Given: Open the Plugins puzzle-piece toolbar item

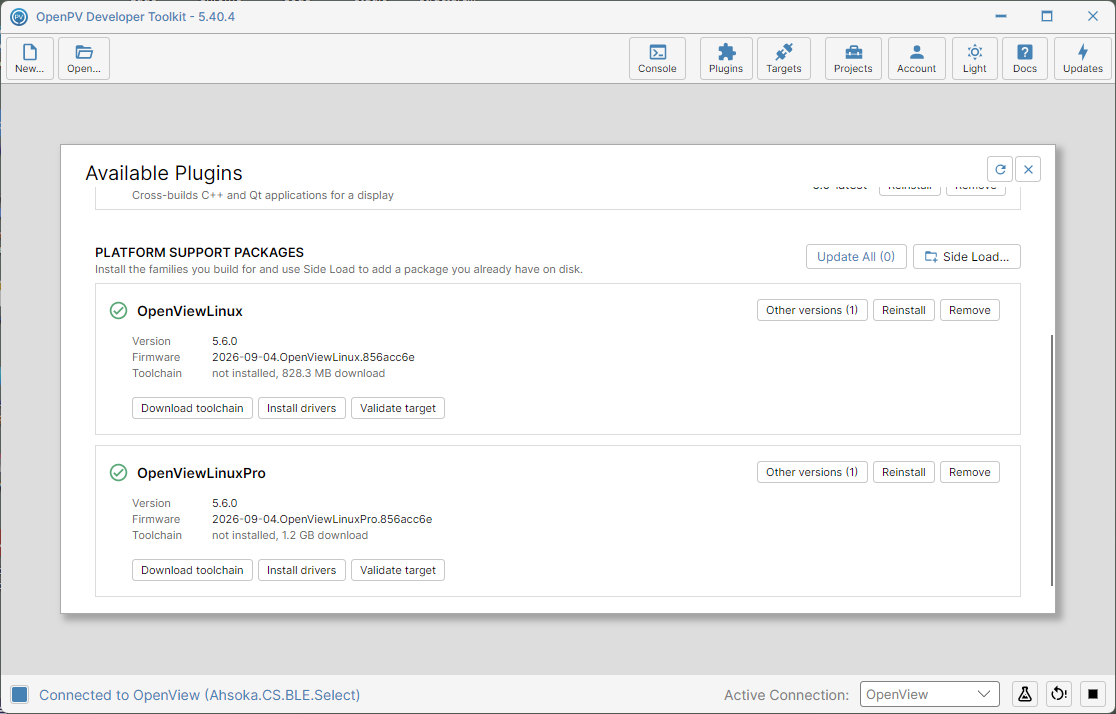Looking at the screenshot, I should [x=726, y=58].
